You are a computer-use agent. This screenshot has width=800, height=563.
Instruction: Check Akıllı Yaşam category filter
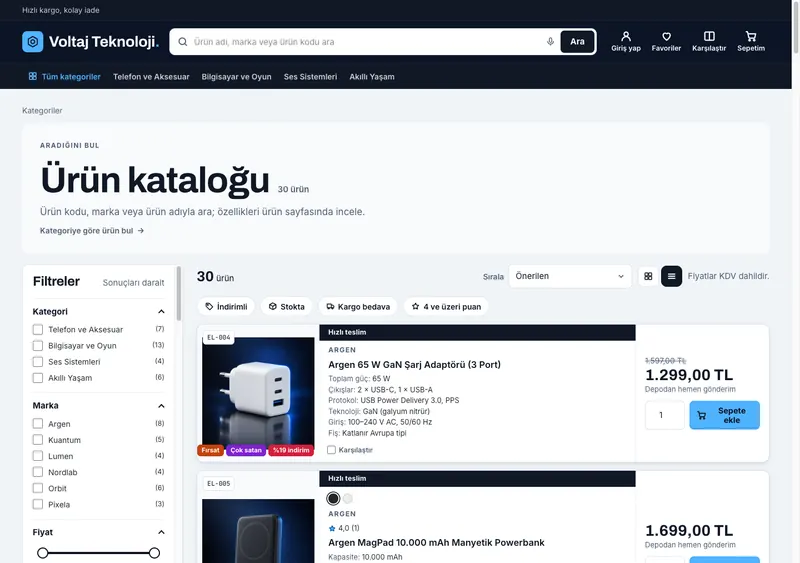[x=38, y=378]
